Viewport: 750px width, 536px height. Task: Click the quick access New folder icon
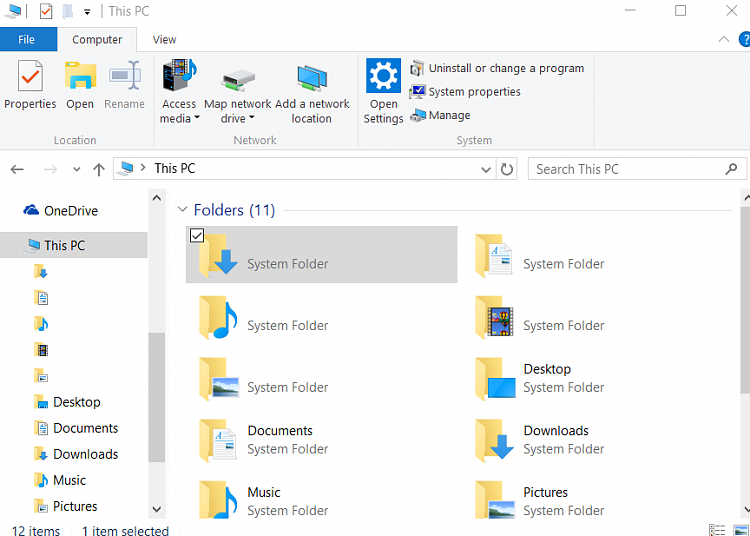(68, 11)
